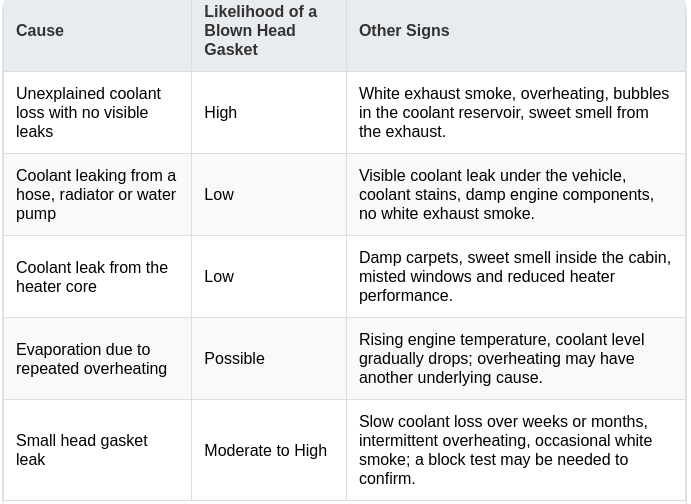Click the Other Signs column header
This screenshot has width=691, height=504.
click(404, 30)
